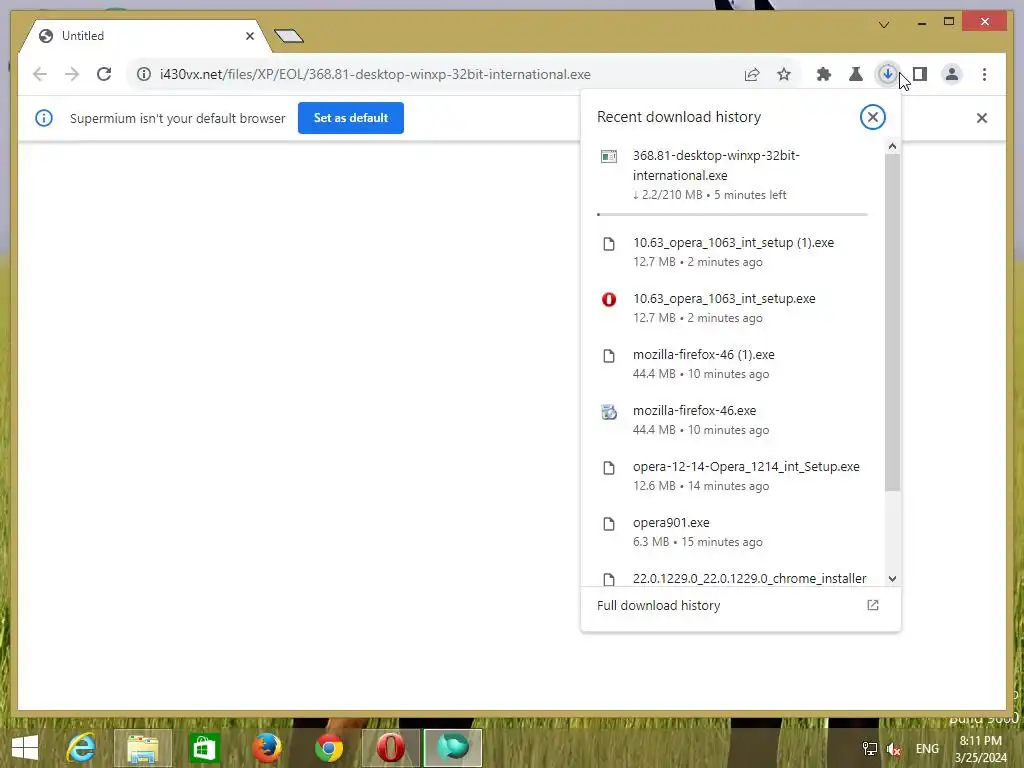Viewport: 1024px width, 768px height.
Task: View site information icon in address bar
Action: point(144,74)
